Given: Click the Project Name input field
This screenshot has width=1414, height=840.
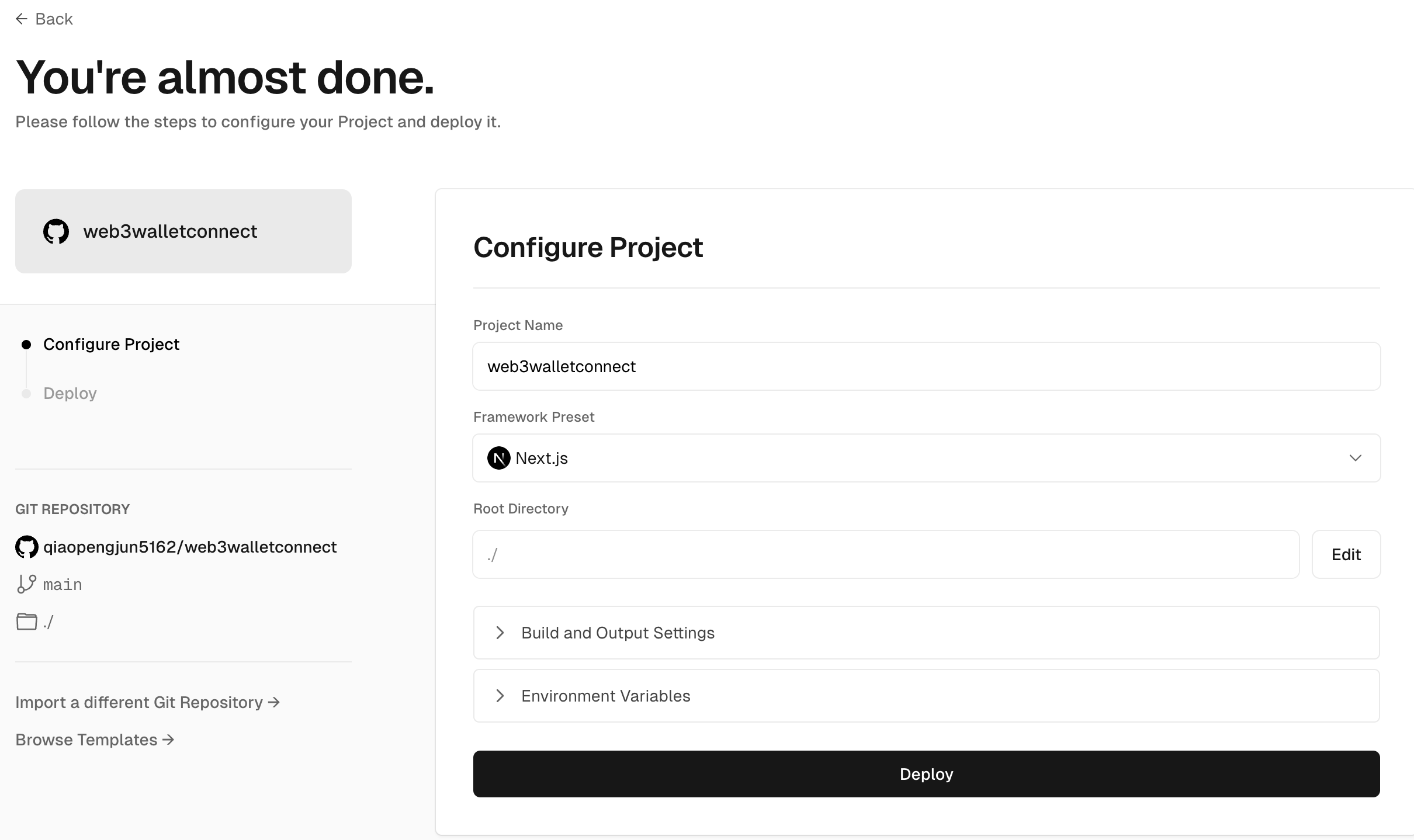Looking at the screenshot, I should coord(927,366).
